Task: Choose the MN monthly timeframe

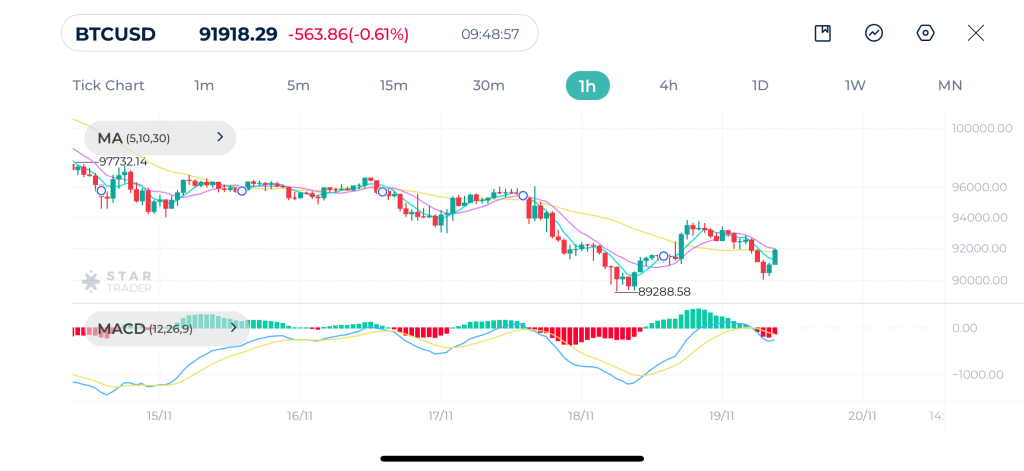Action: 949,85
